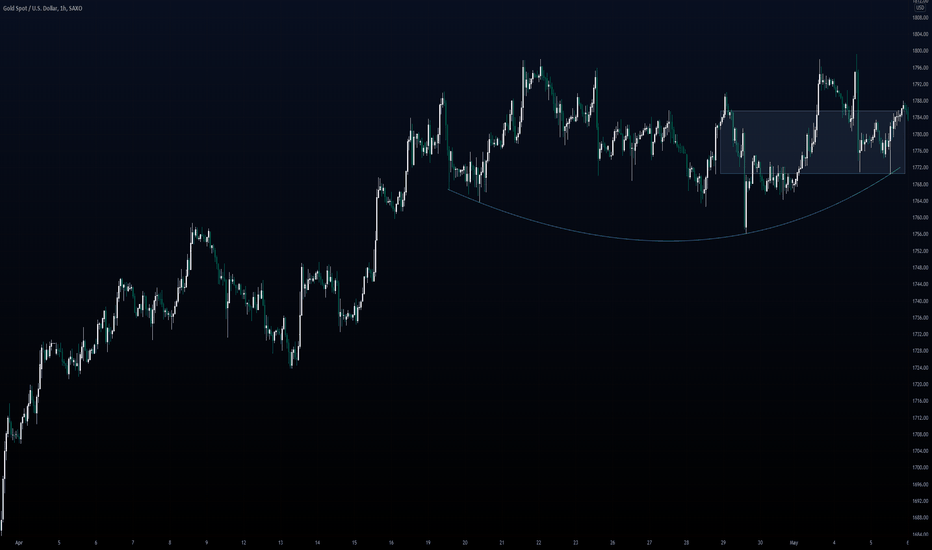This screenshot has height=550, width=932.
Task: Open the USD currency selector
Action: pyautogui.click(x=920, y=8)
